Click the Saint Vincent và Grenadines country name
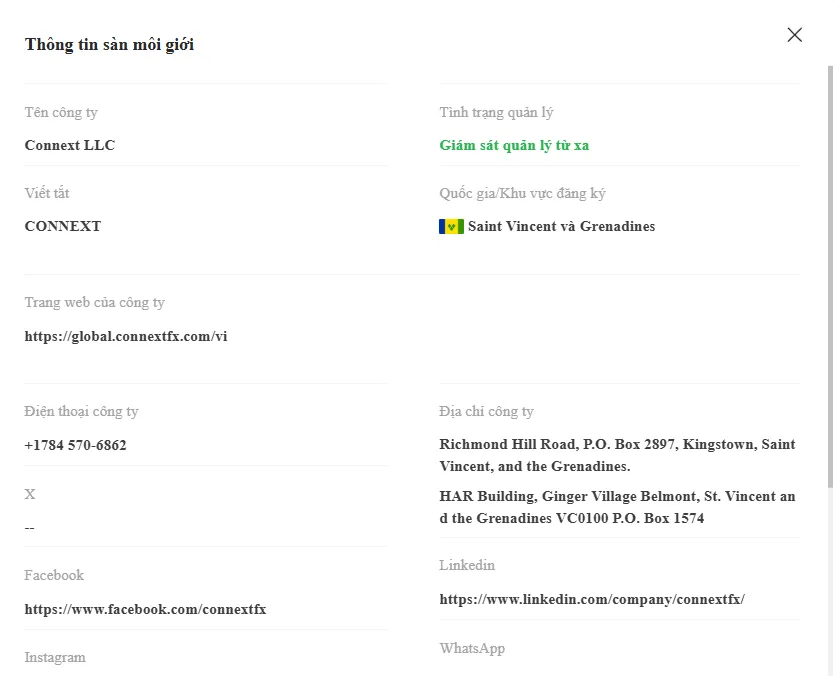Viewport: 833px width, 676px height. tap(561, 226)
